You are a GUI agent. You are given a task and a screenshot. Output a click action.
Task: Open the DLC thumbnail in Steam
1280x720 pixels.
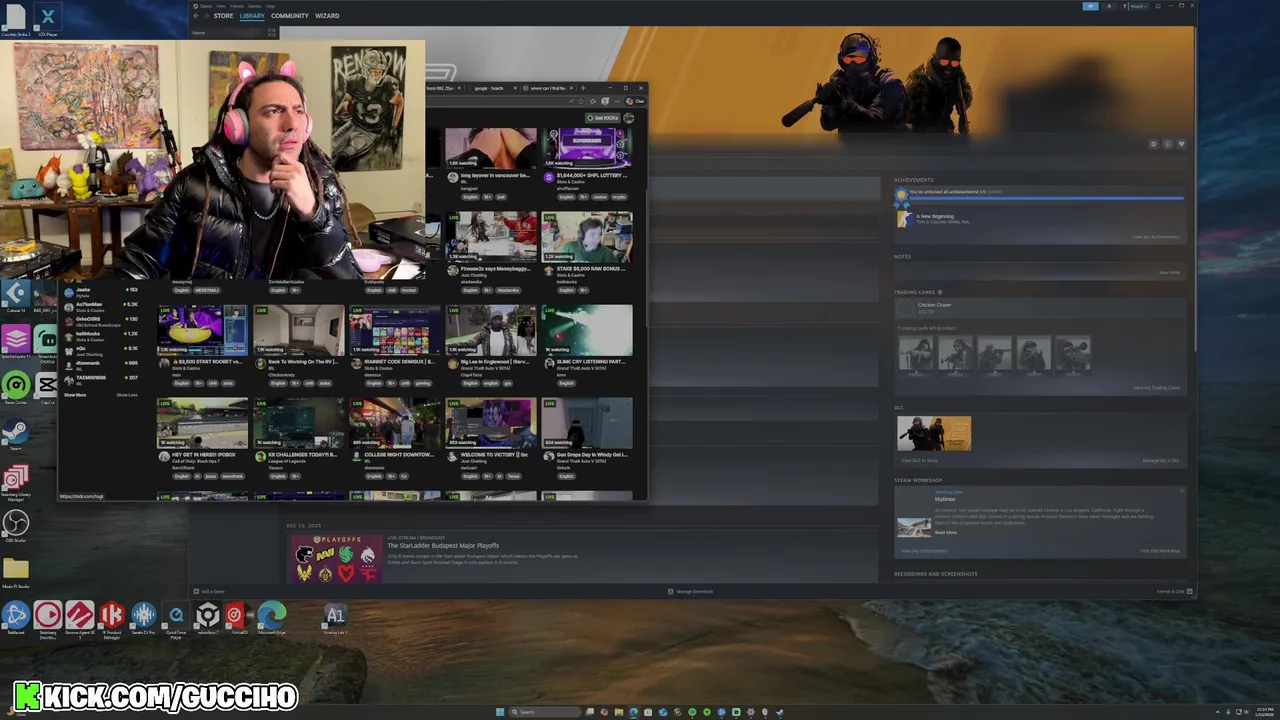(934, 433)
